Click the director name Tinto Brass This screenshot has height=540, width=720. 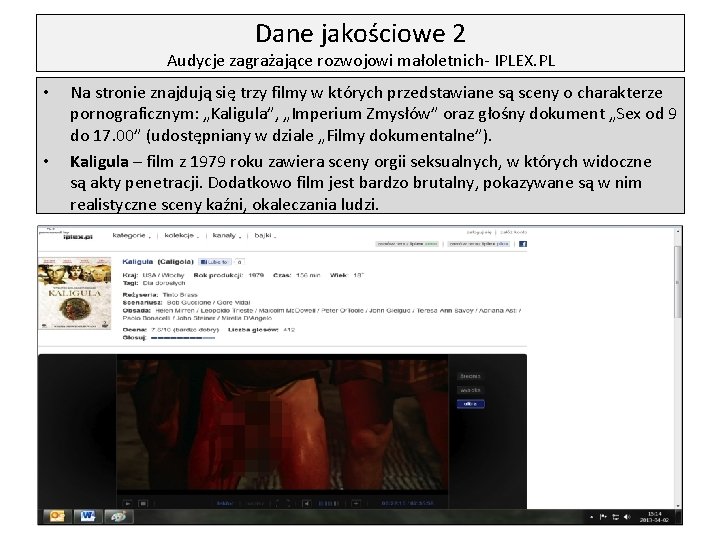tap(180, 295)
